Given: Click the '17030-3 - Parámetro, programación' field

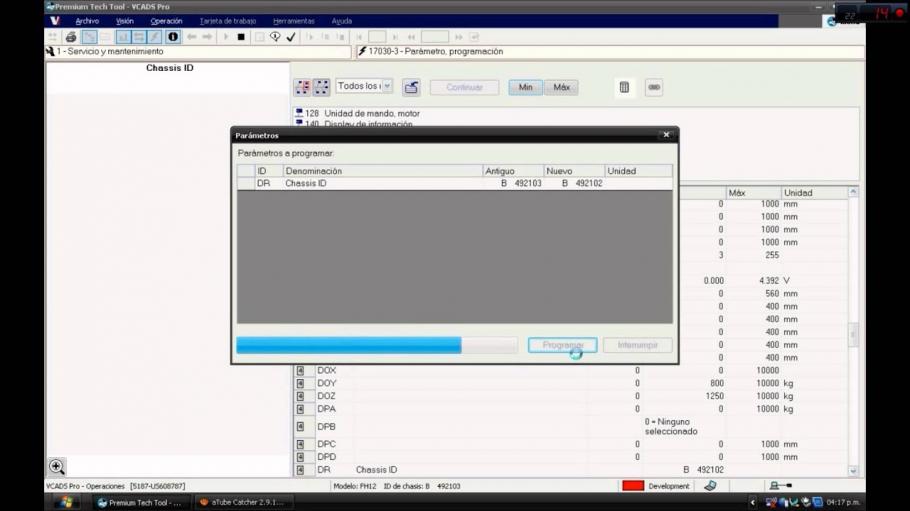Looking at the screenshot, I should point(609,52).
